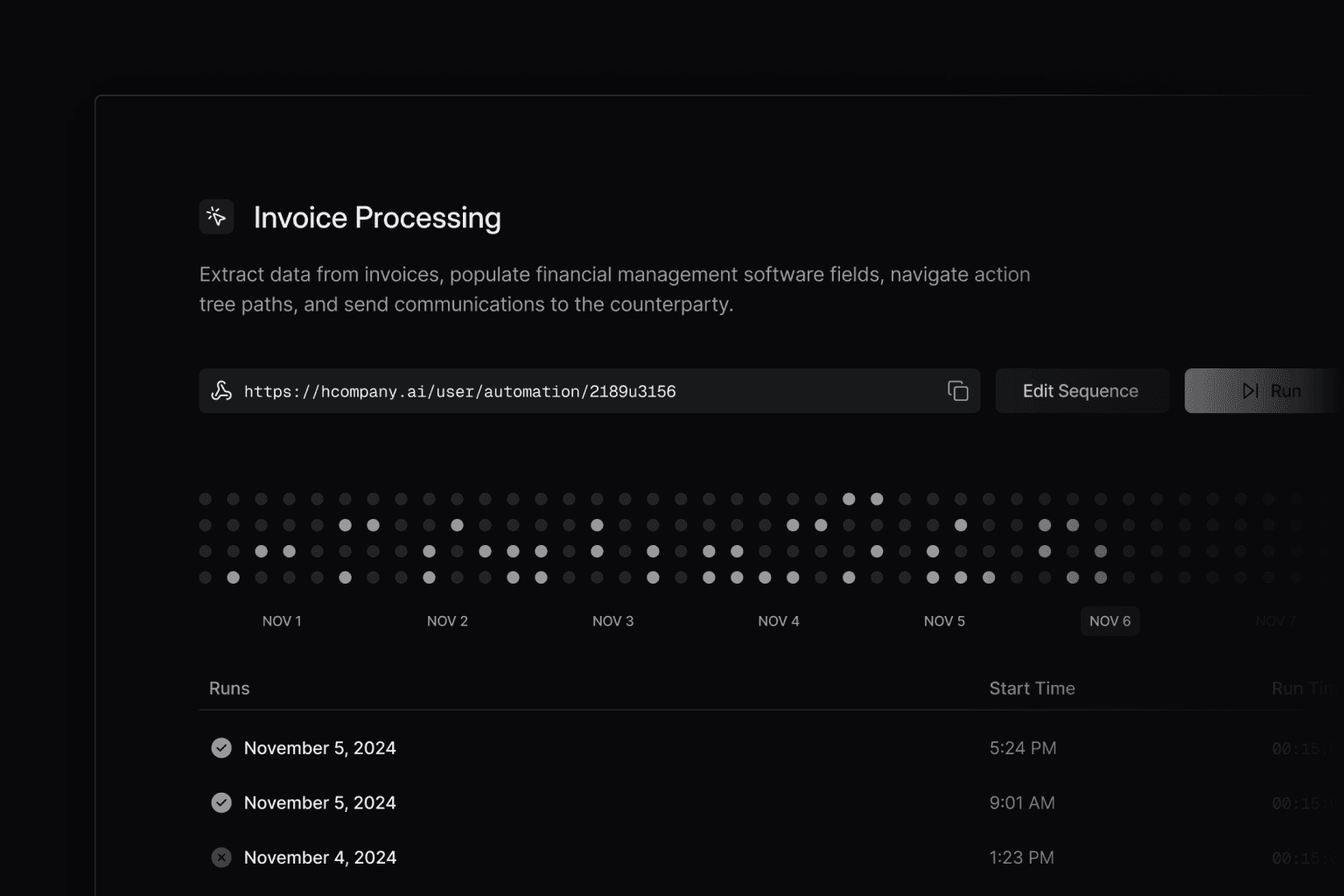Start the automation with the Run button

pyautogui.click(x=1263, y=391)
